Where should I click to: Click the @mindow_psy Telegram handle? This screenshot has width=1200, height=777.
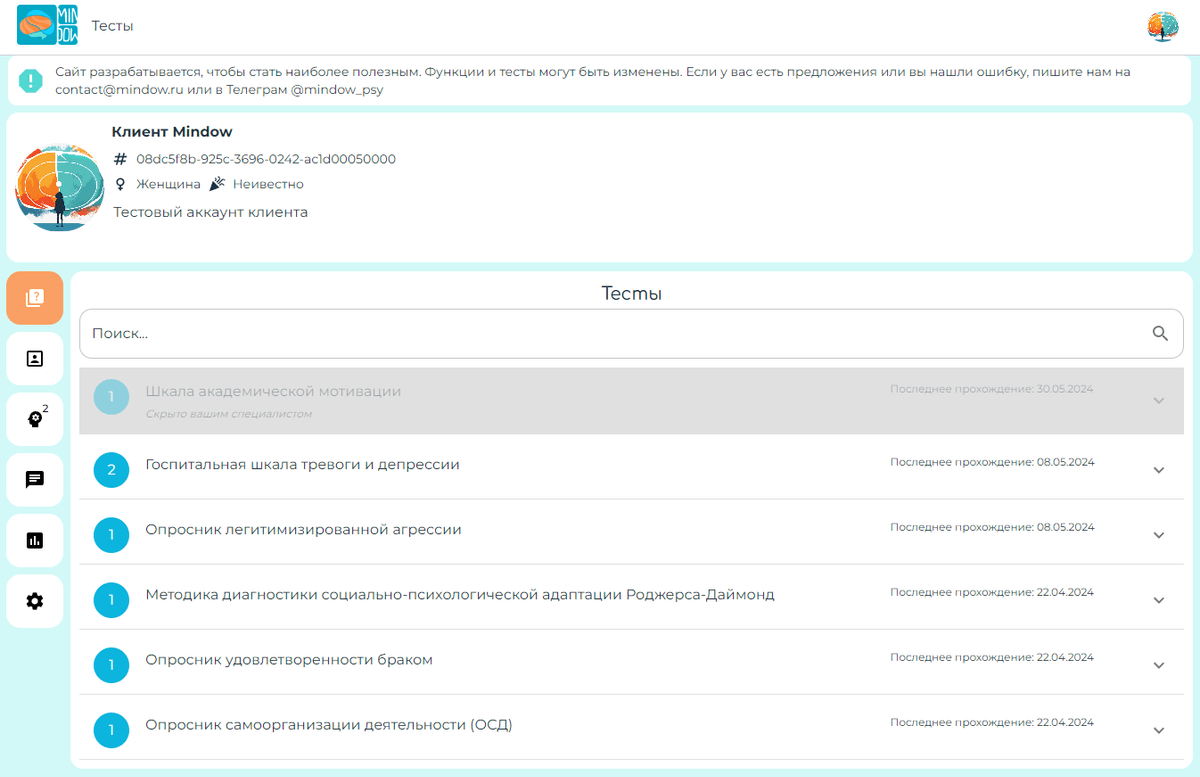click(337, 90)
